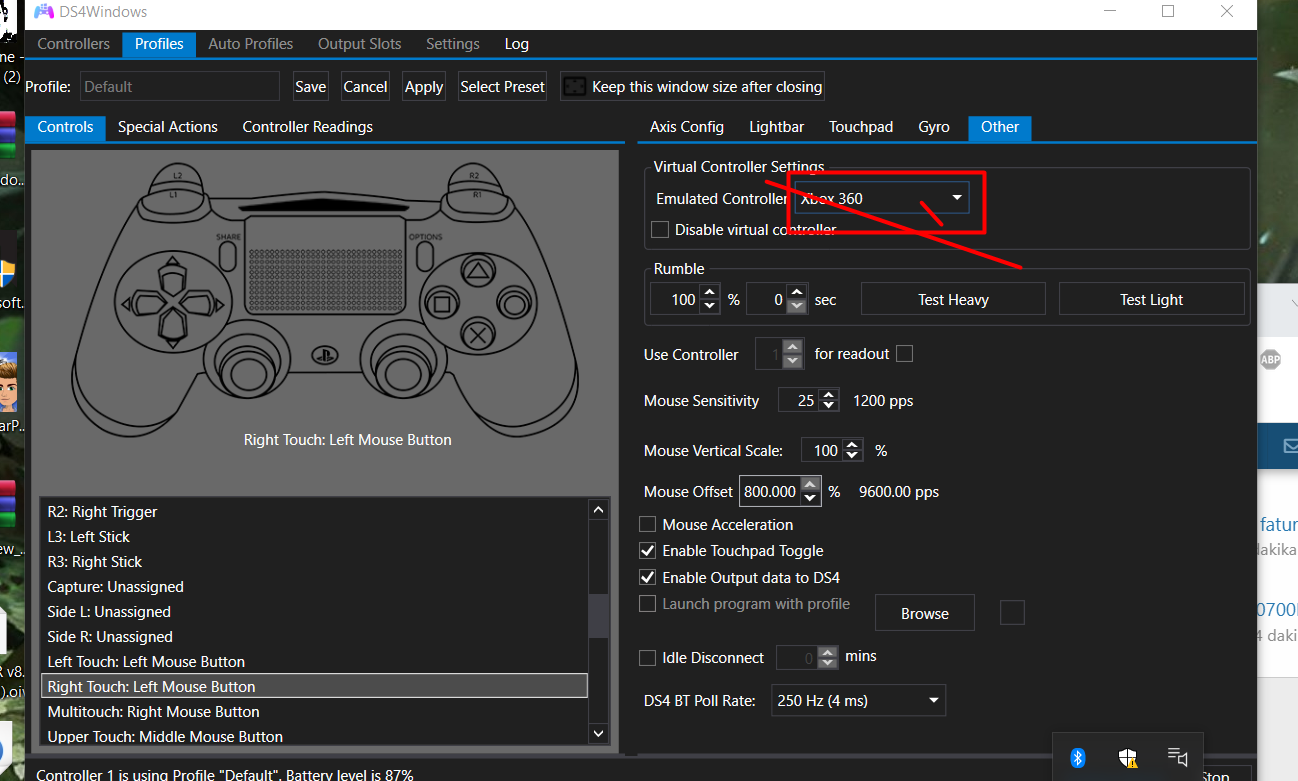Click the Square button on the controller diagram

coord(441,303)
